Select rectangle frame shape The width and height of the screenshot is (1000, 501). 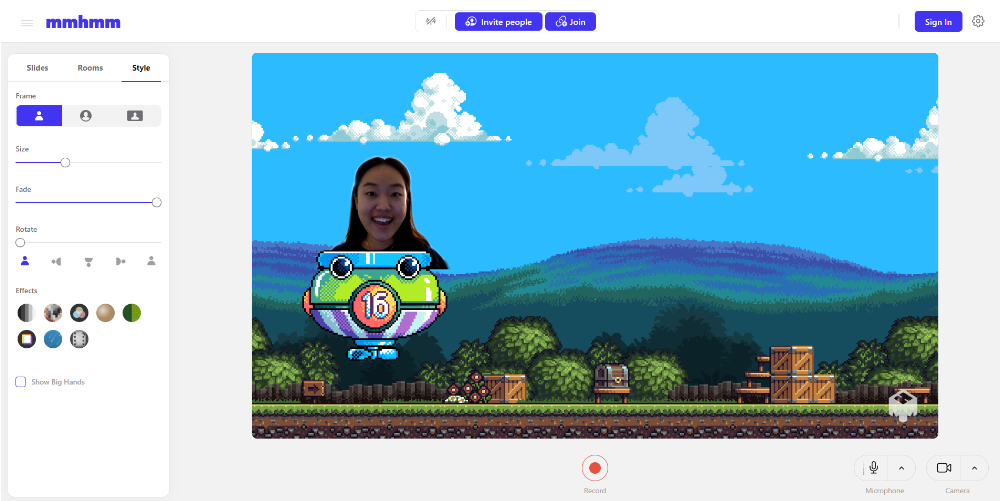[x=135, y=116]
